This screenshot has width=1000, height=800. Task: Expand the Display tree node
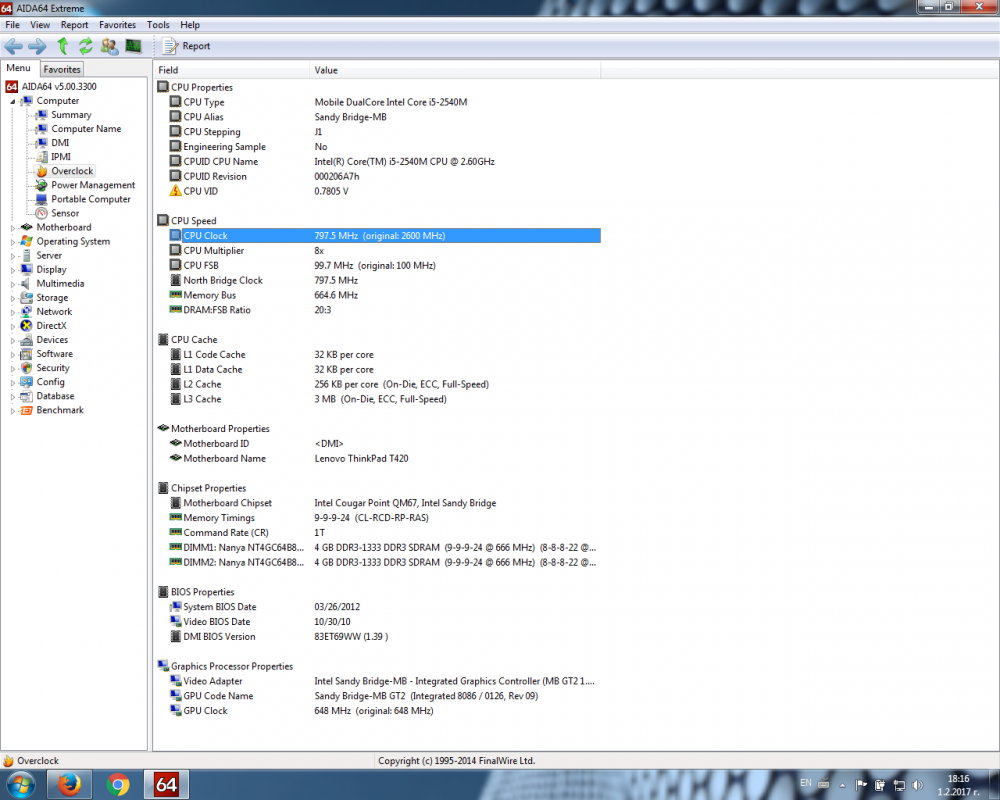13,270
